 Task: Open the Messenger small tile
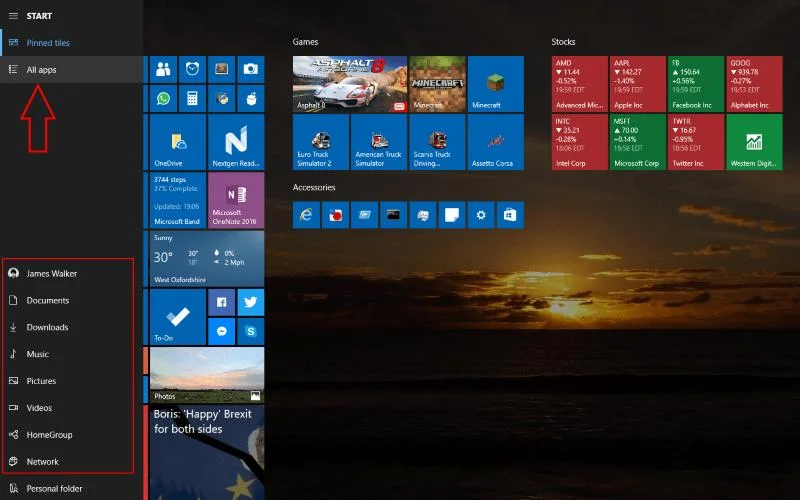221,331
